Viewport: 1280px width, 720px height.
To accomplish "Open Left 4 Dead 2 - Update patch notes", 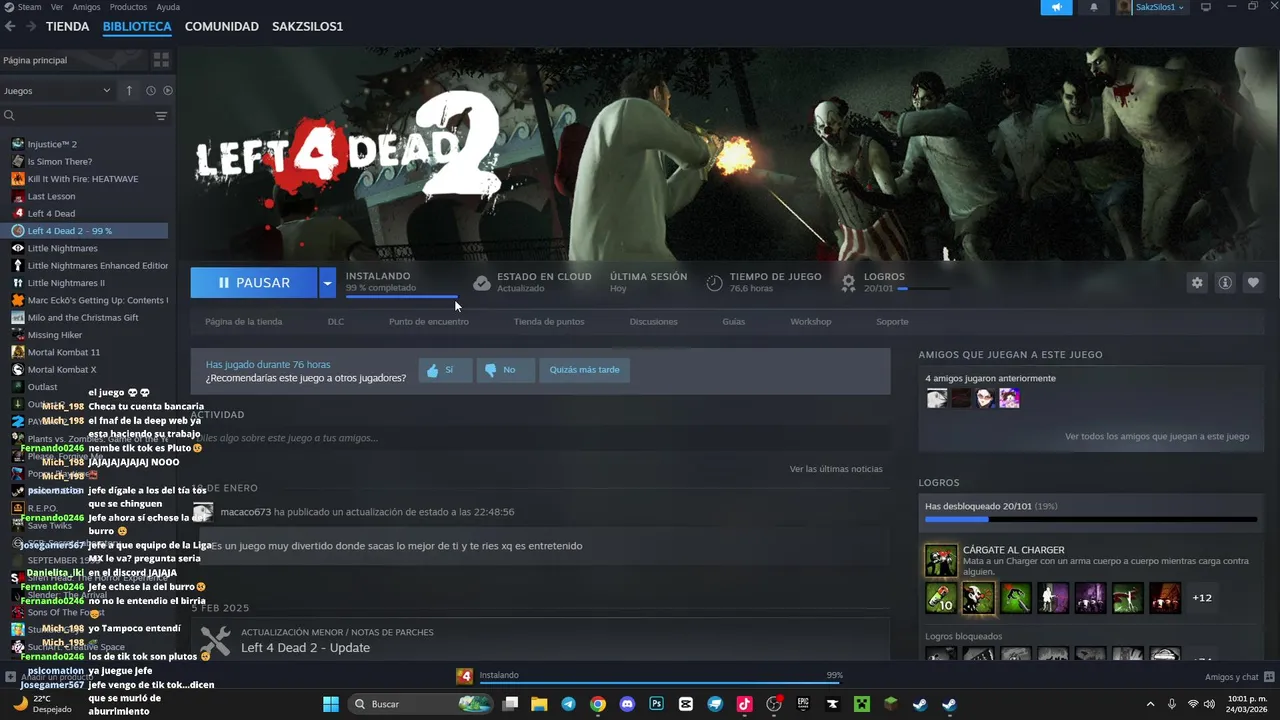I will [305, 648].
